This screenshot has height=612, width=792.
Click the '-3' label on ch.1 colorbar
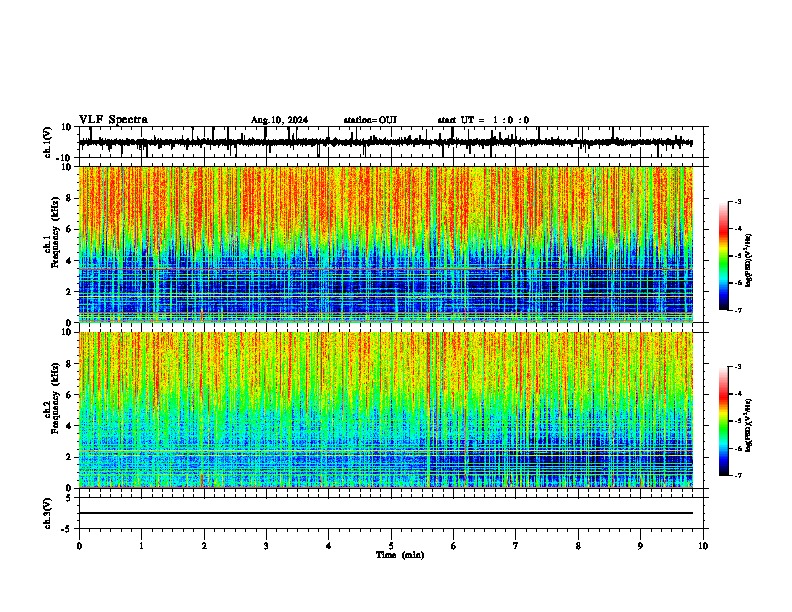737,201
